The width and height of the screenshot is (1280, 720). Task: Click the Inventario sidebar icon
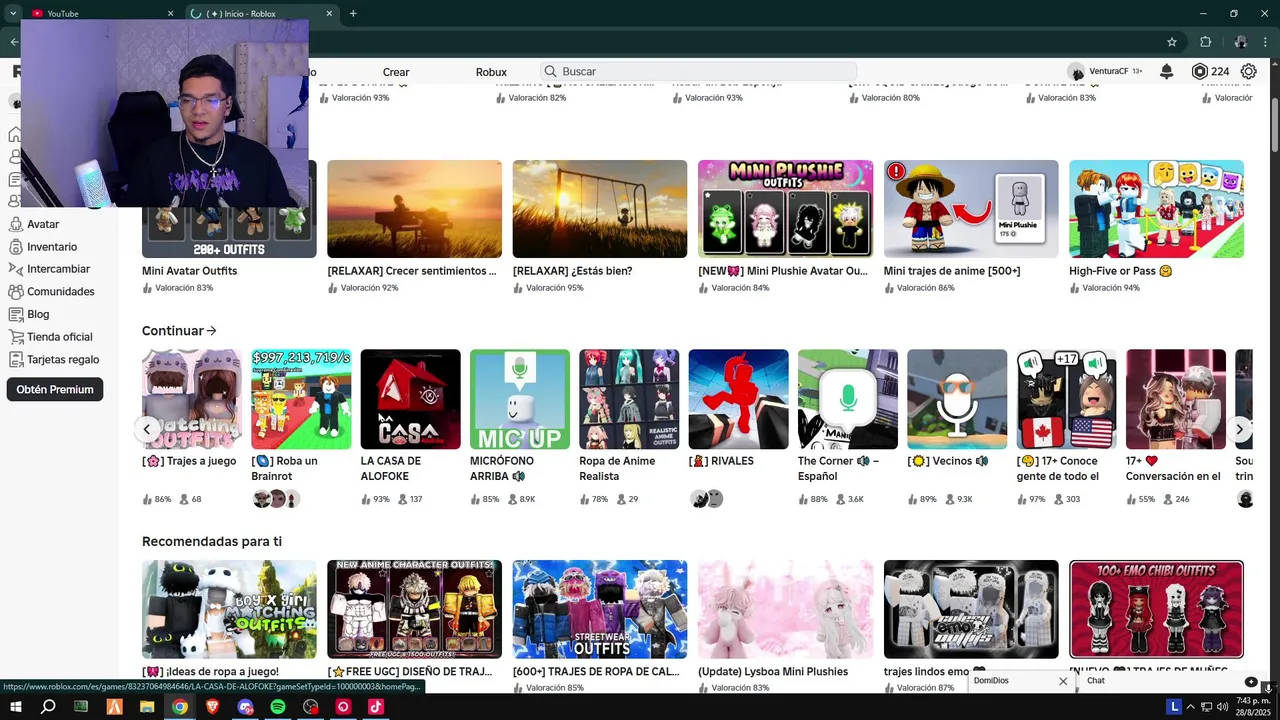pyautogui.click(x=15, y=247)
